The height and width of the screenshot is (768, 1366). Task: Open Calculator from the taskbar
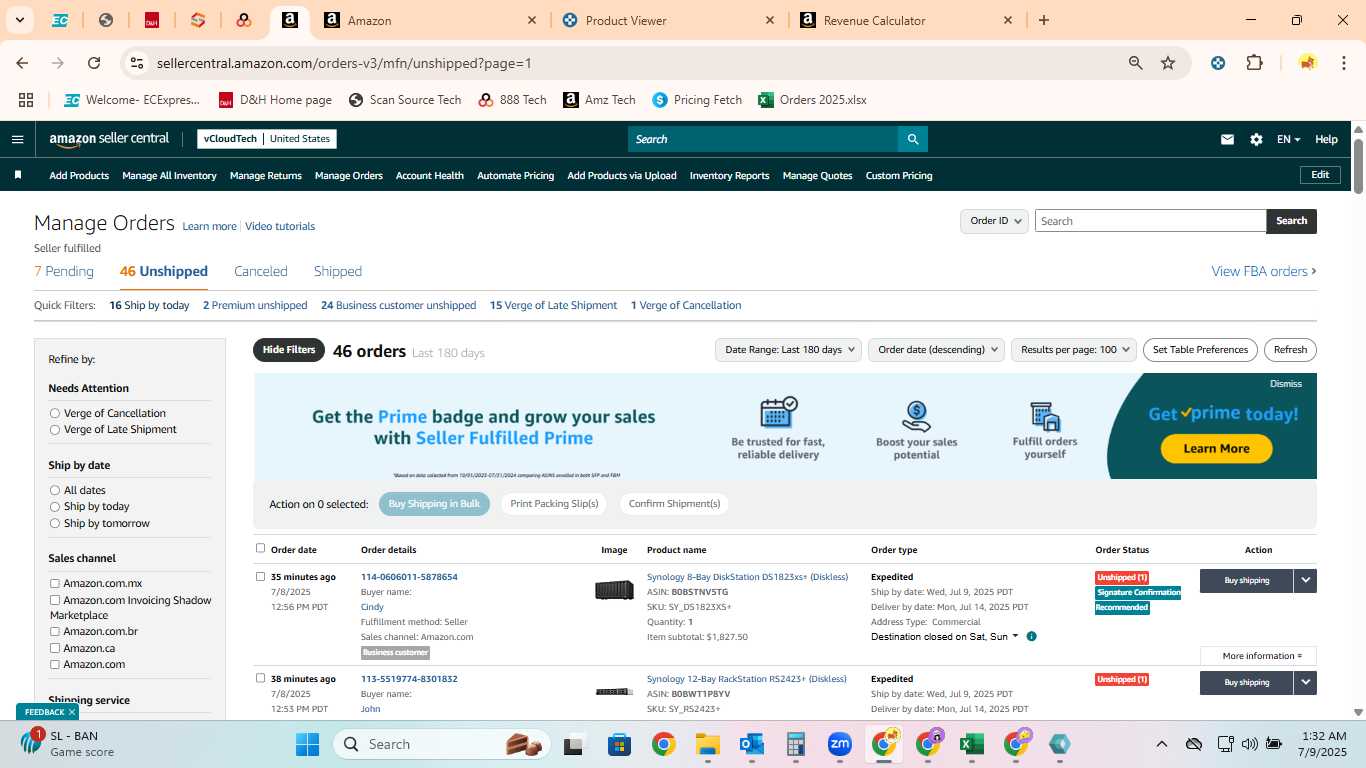point(795,744)
